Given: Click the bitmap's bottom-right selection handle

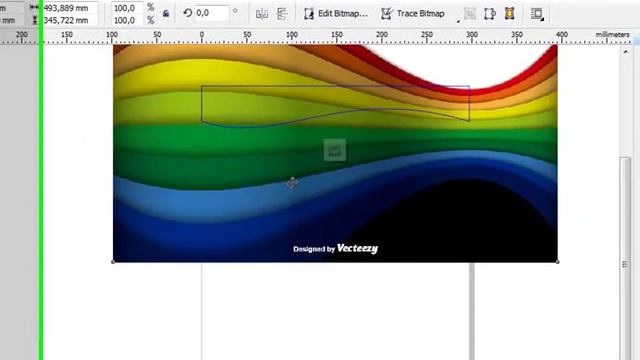Looking at the screenshot, I should 558,262.
